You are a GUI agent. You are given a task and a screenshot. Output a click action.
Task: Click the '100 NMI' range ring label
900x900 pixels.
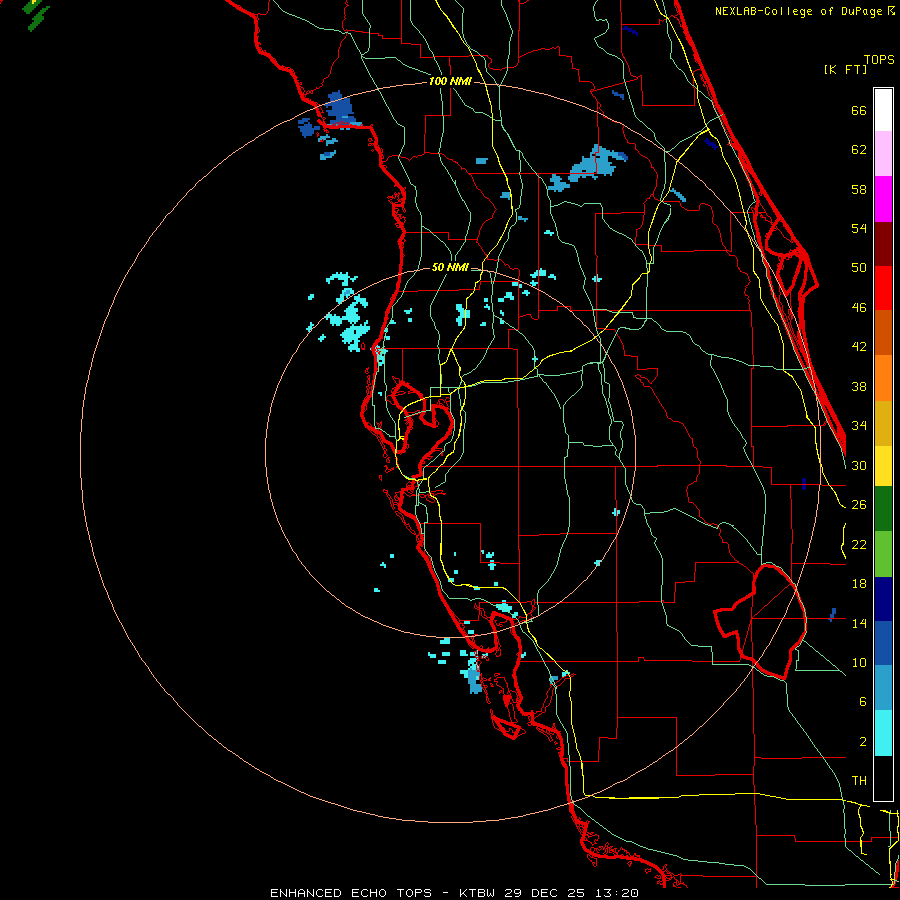pos(450,82)
